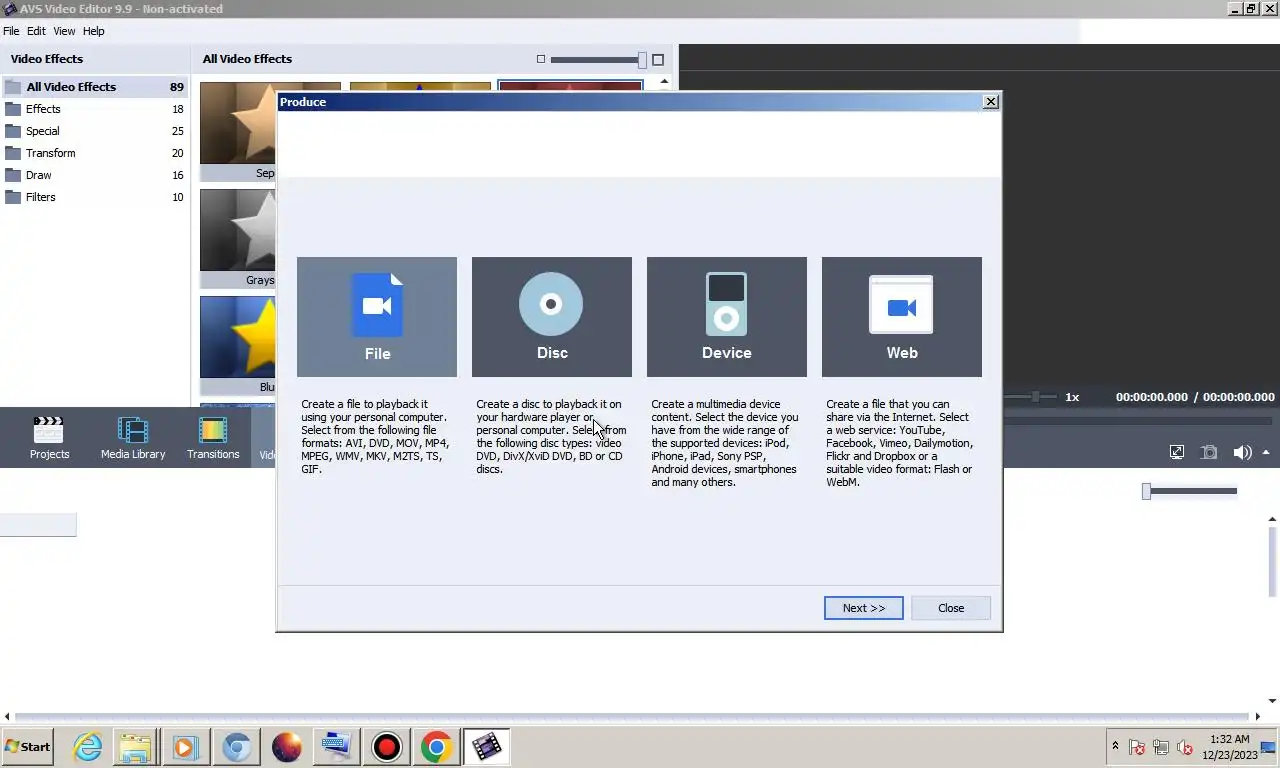
Task: Select the Blur effect thumbnail
Action: coord(238,345)
